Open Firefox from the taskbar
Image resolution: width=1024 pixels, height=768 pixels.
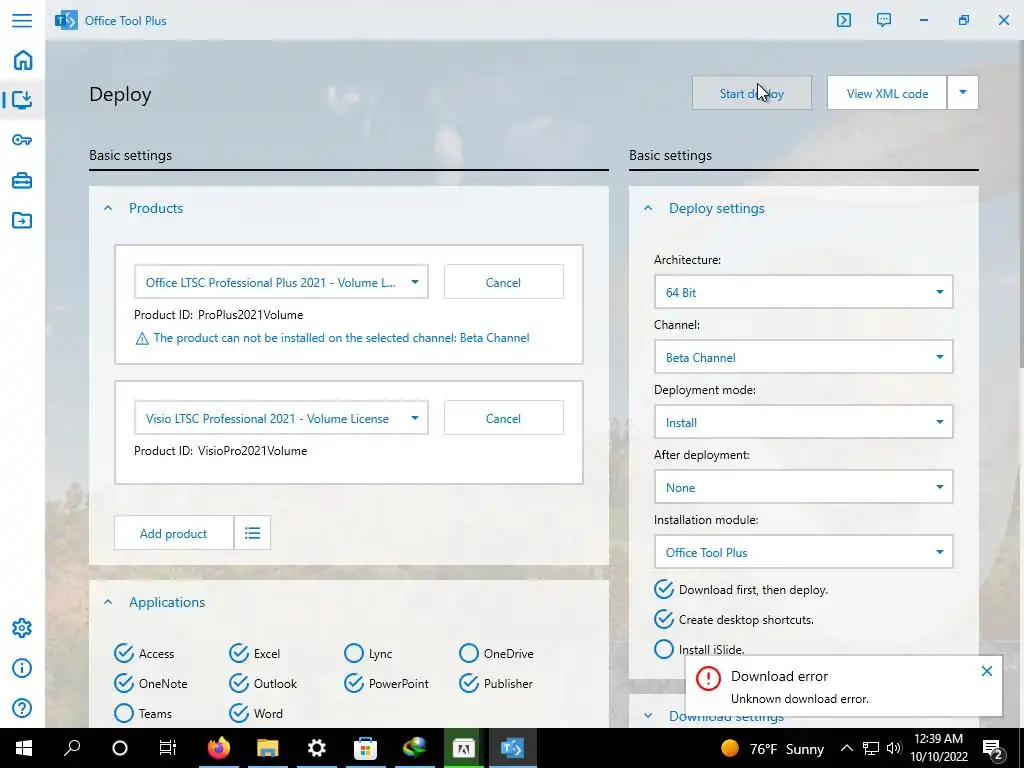(x=219, y=748)
